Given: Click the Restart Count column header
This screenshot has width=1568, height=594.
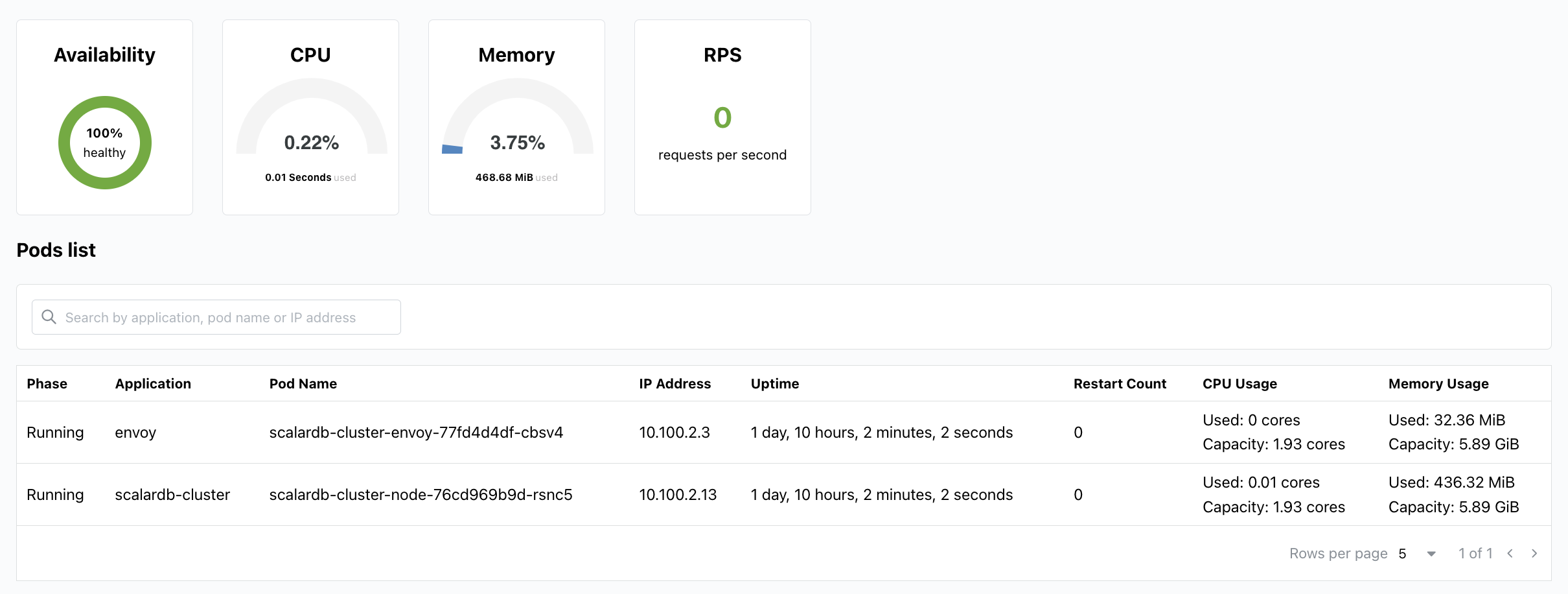Looking at the screenshot, I should 1119,383.
